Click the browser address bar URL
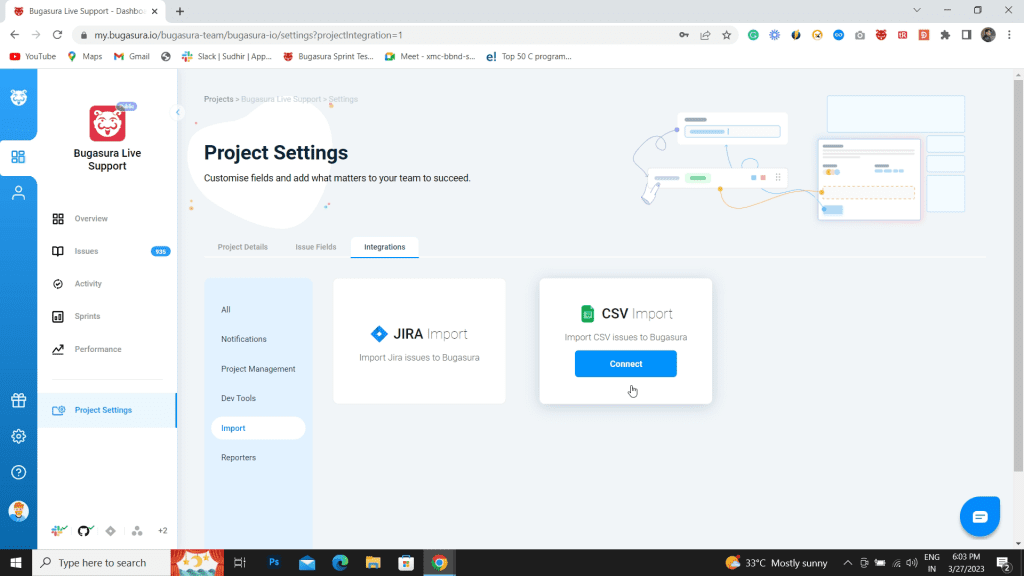1024x576 pixels. [x=248, y=35]
